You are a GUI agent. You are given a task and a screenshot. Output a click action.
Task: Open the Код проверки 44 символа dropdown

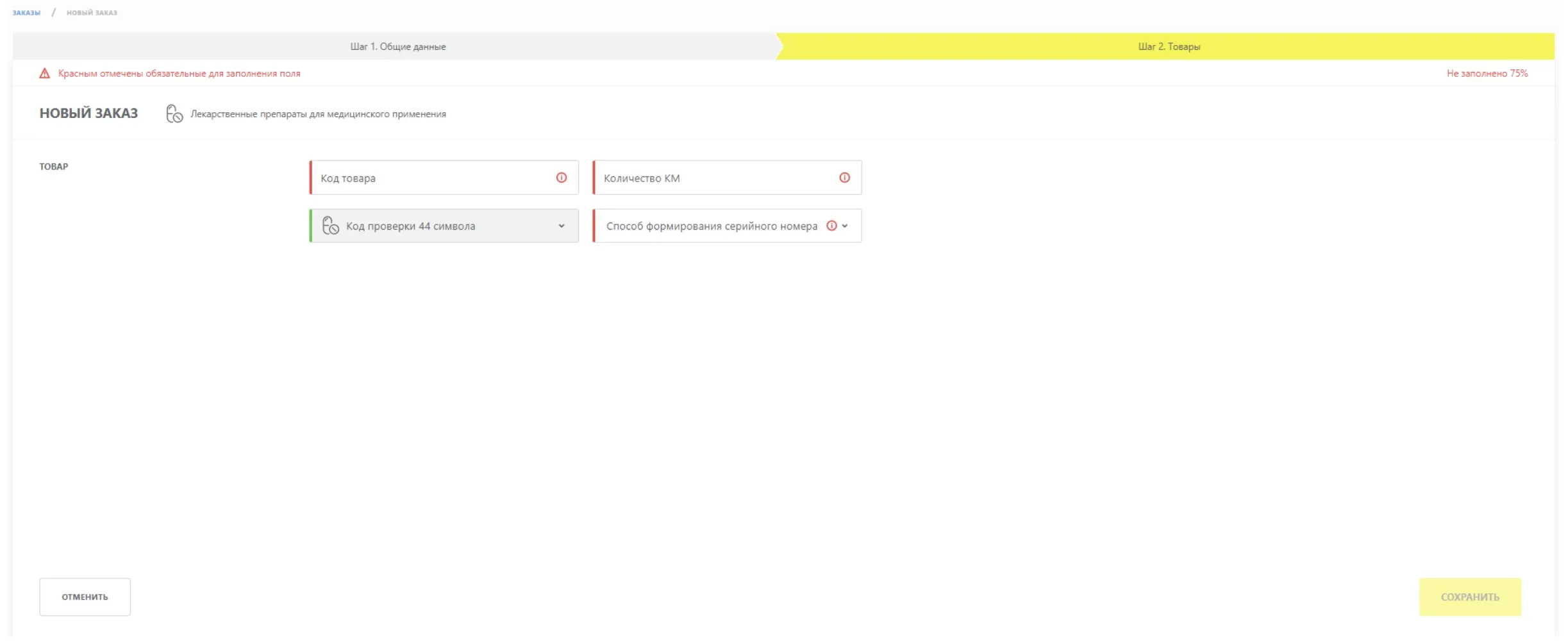444,226
